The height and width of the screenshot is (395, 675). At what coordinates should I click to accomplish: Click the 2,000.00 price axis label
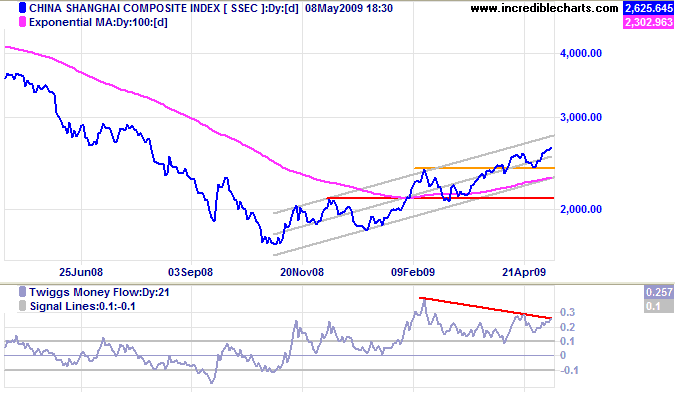581,209
